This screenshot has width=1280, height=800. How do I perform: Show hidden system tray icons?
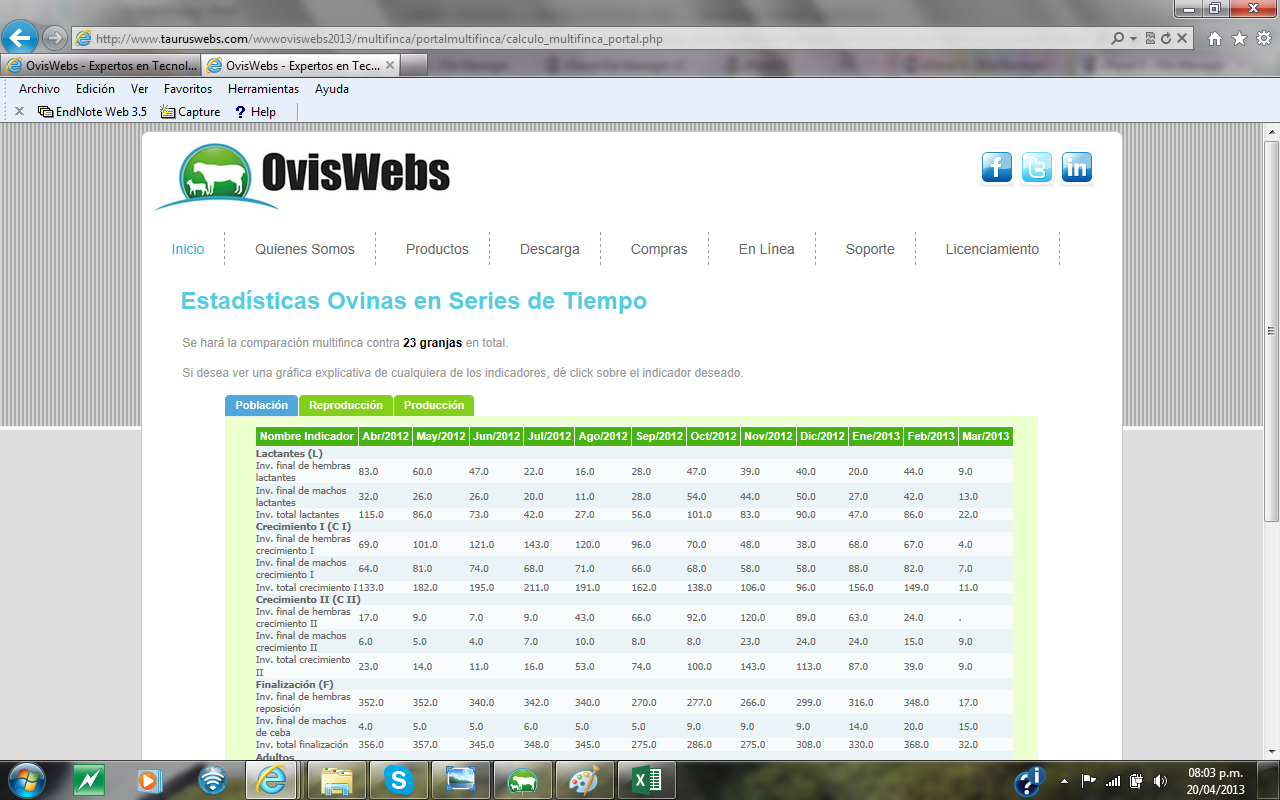click(1063, 780)
